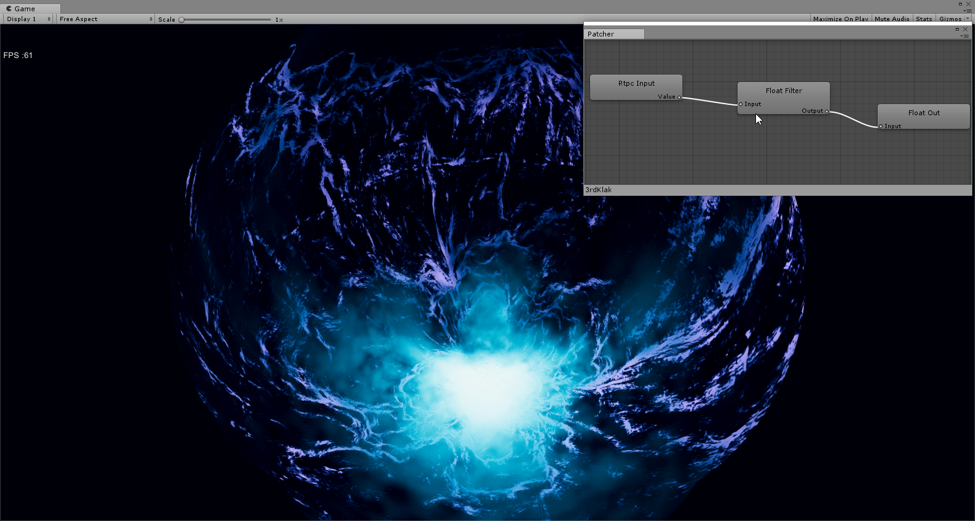Image resolution: width=975 pixels, height=521 pixels.
Task: Toggle the Stats overlay
Action: tap(923, 19)
